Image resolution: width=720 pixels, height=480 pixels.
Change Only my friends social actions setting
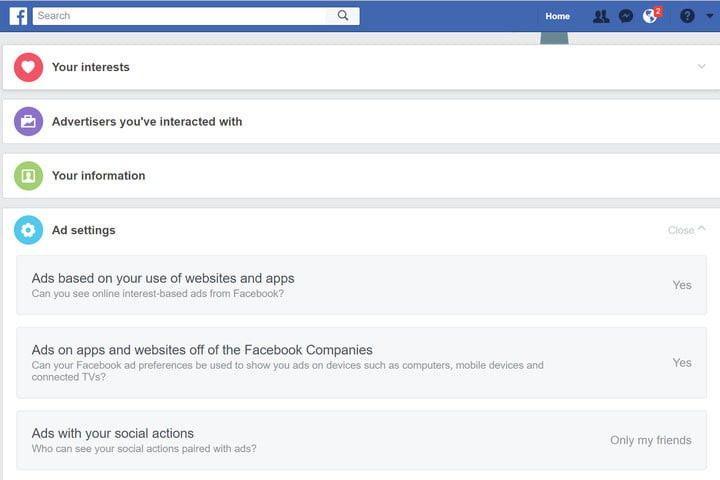click(651, 440)
